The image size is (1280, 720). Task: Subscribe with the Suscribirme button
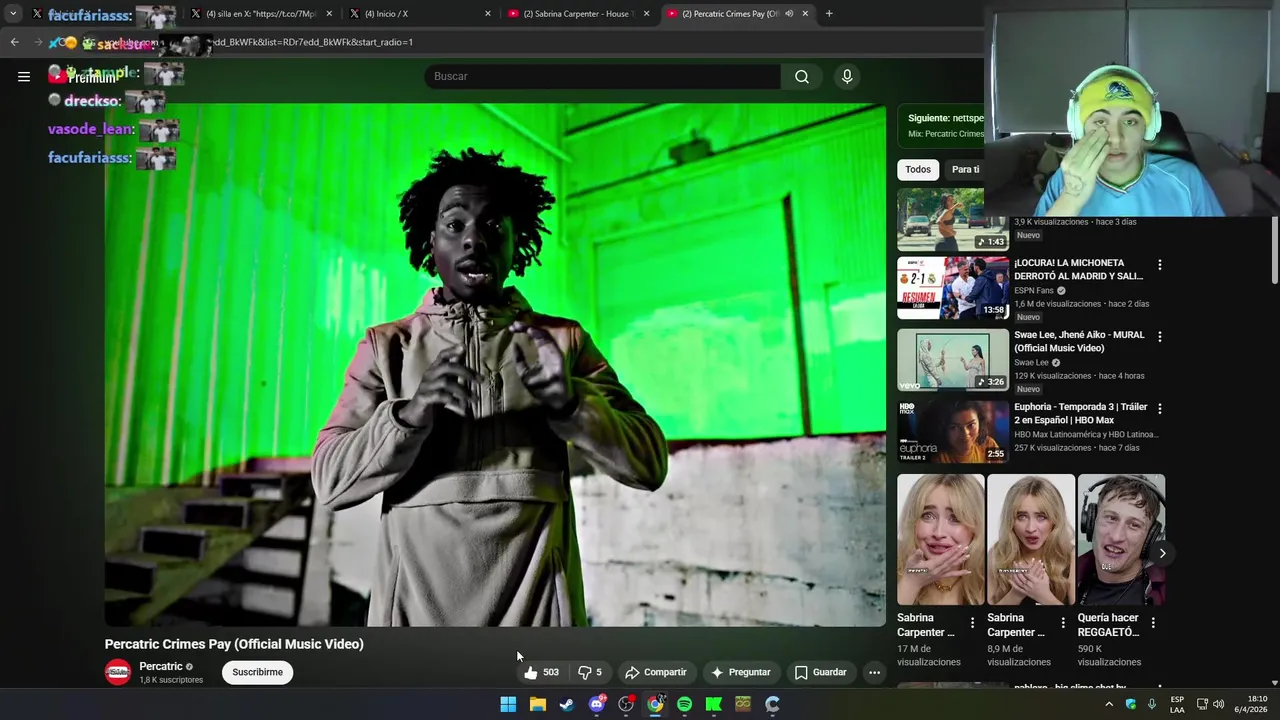click(x=257, y=672)
